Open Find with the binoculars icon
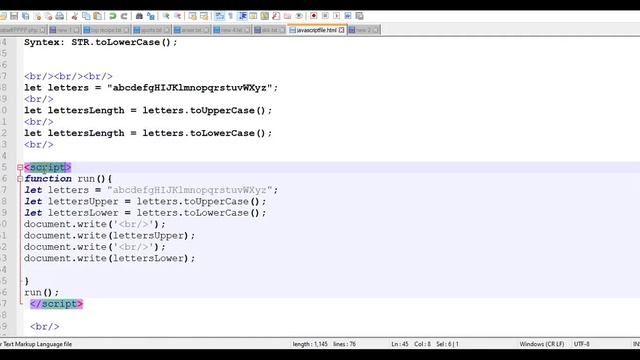This screenshot has height=360, width=640. point(139,16)
